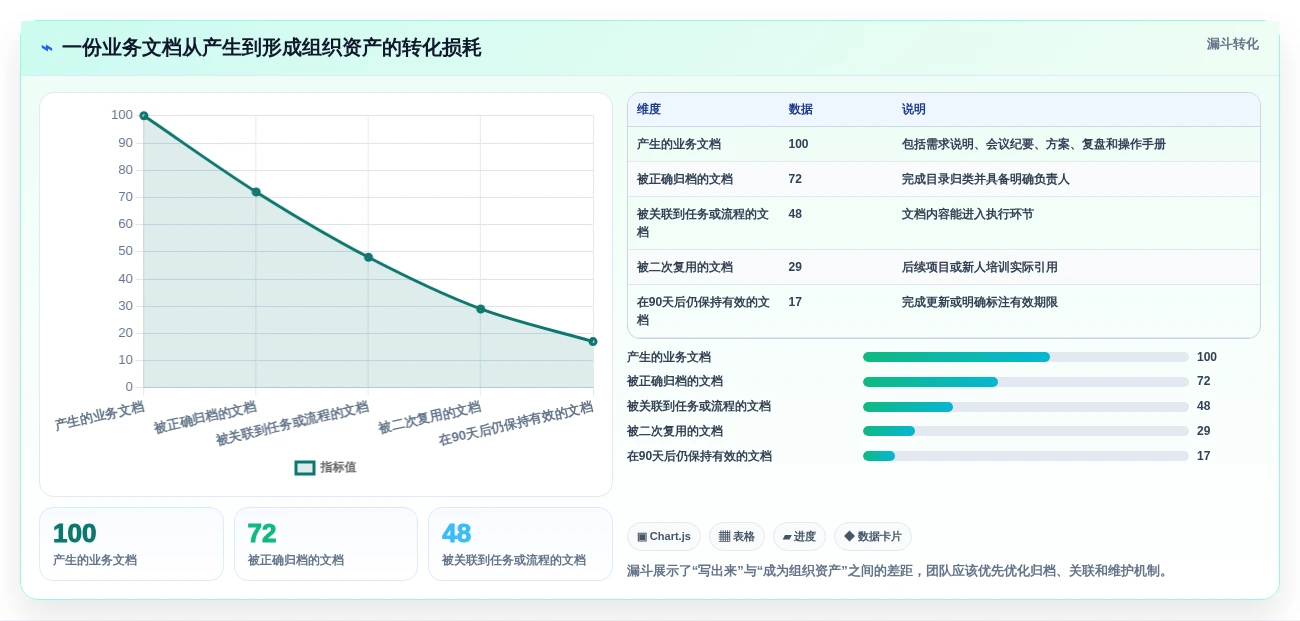
Task: Open the stat card showing 100
Action: pyautogui.click(x=131, y=544)
